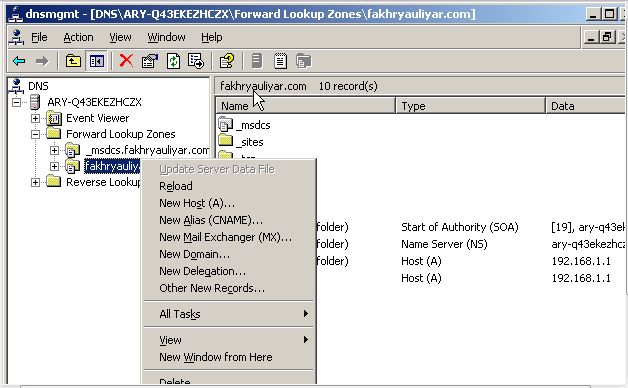Choose New Host (A)... from context menu
This screenshot has height=388, width=628.
pos(229,203)
